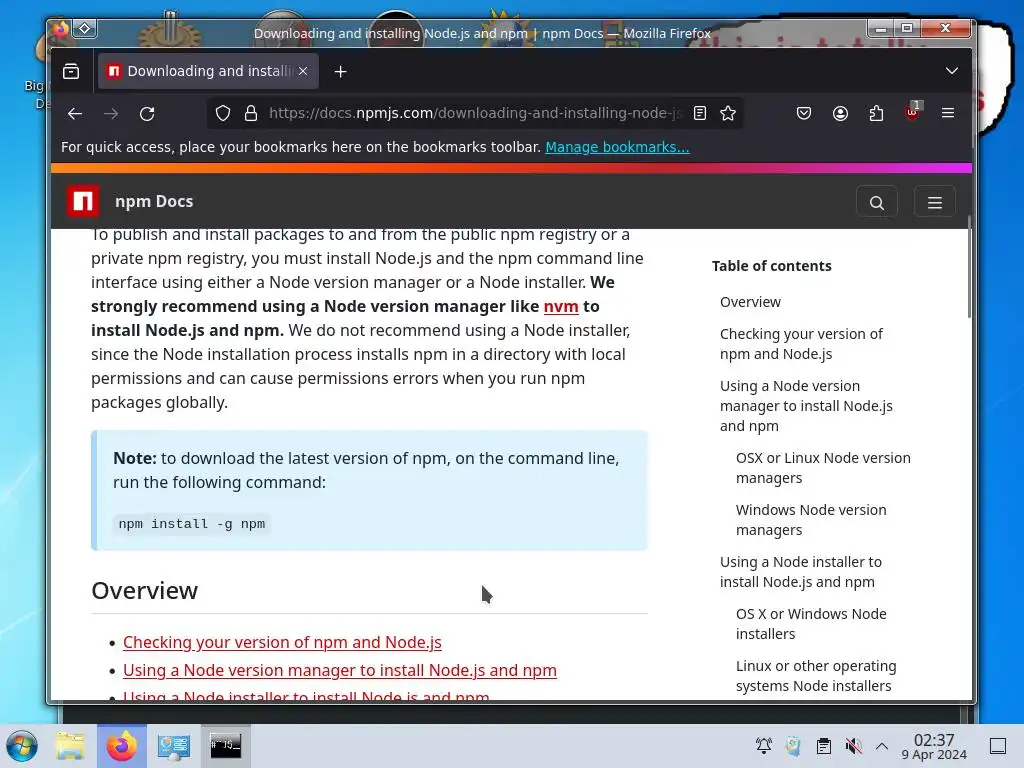Screen dimensions: 1024x768
Task: Click the Manage bookmarks link
Action: (x=617, y=147)
